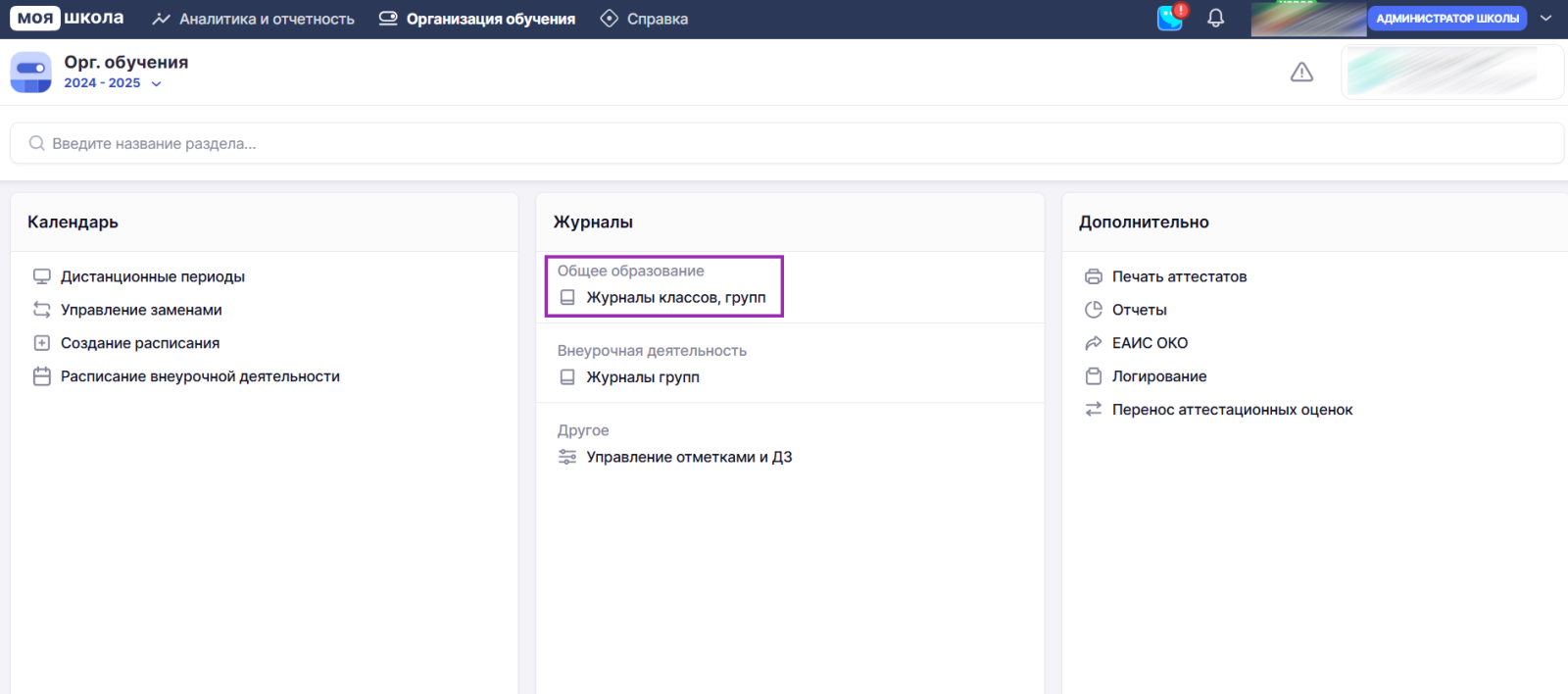Open Аналитика и отчетность in the top menu
Image resolution: width=1568 pixels, height=694 pixels.
(x=254, y=19)
